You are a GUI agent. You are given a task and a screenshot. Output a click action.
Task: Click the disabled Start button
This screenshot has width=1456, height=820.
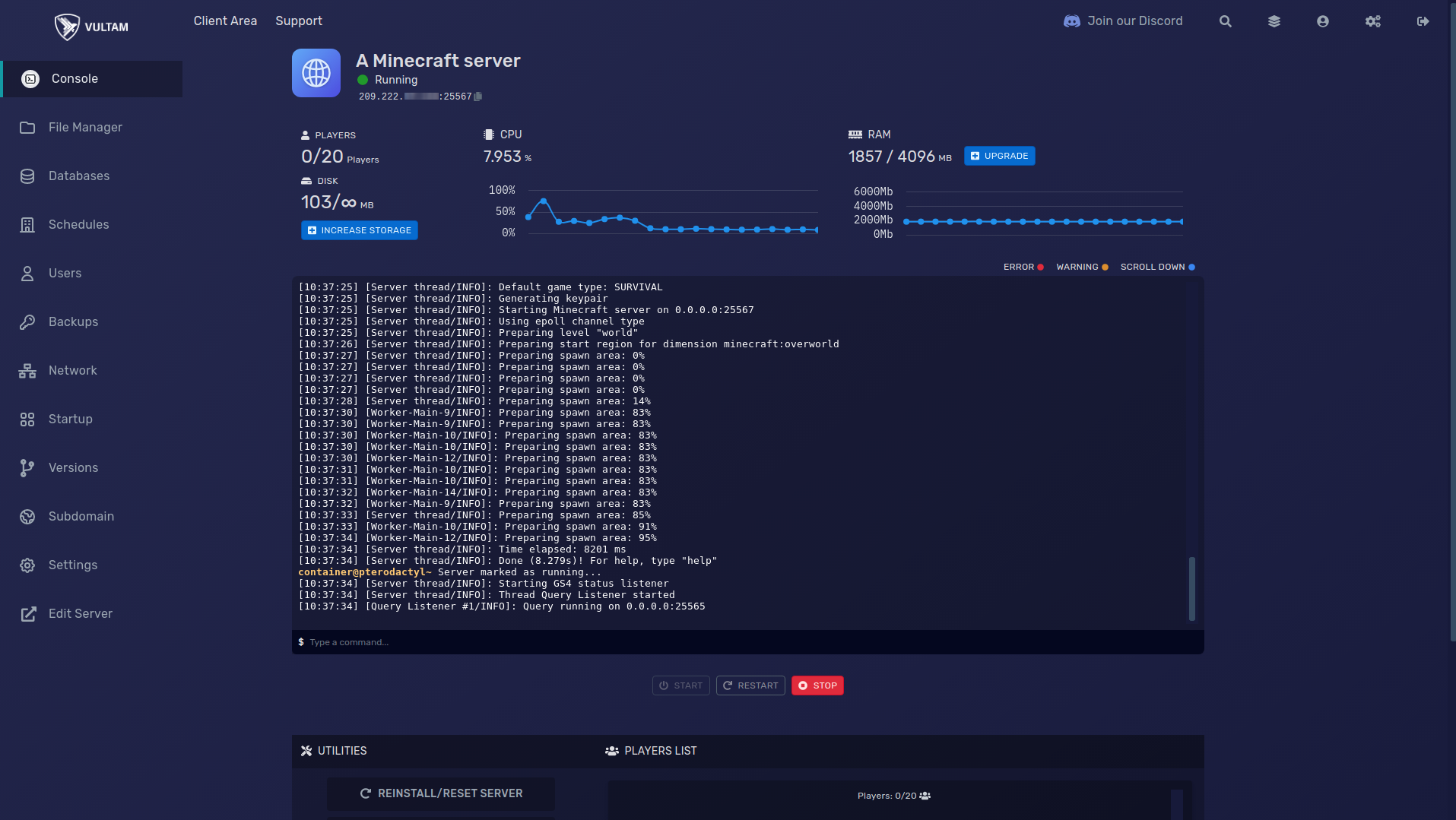[680, 685]
